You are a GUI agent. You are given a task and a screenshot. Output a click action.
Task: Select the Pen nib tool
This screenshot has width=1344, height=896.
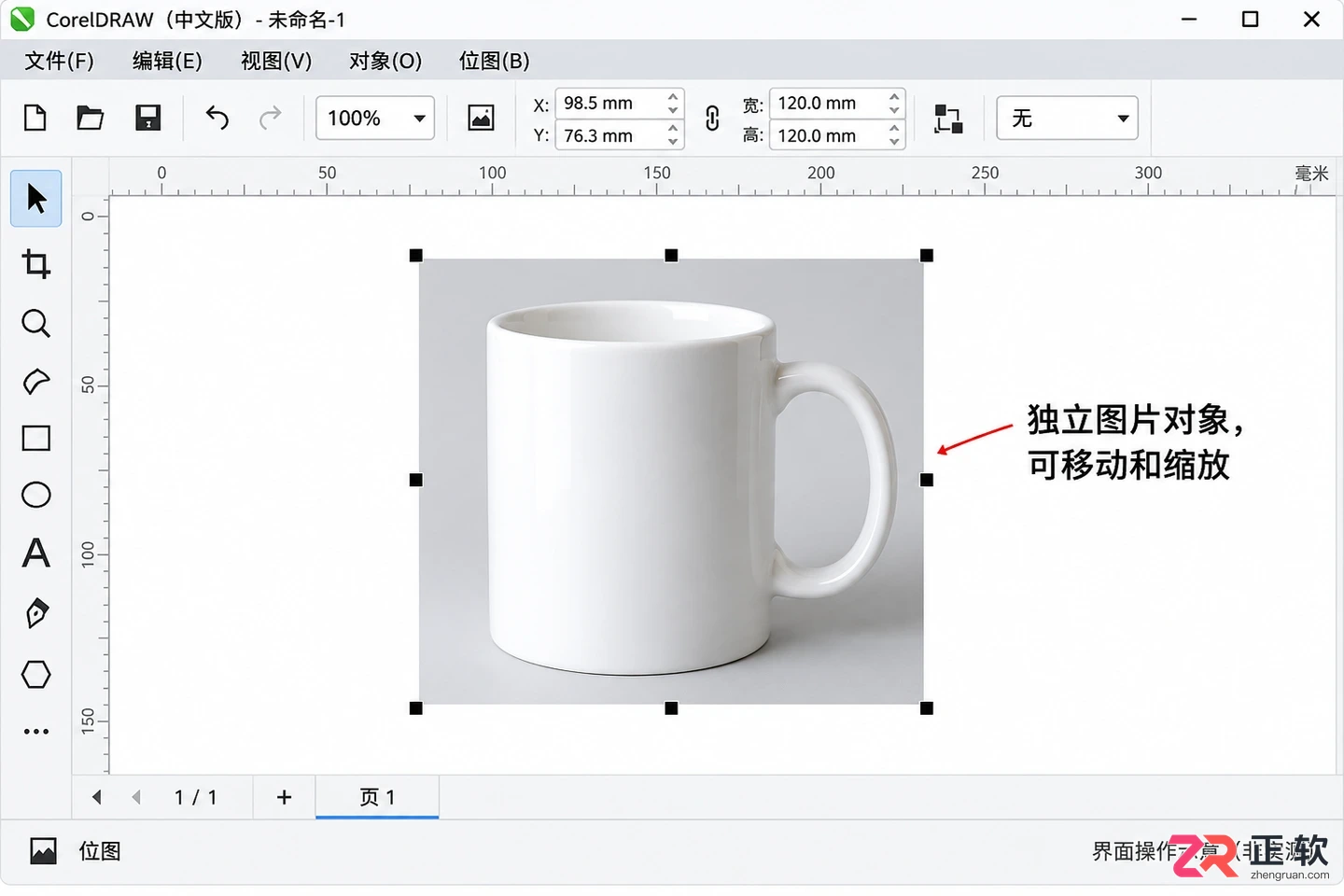(36, 613)
